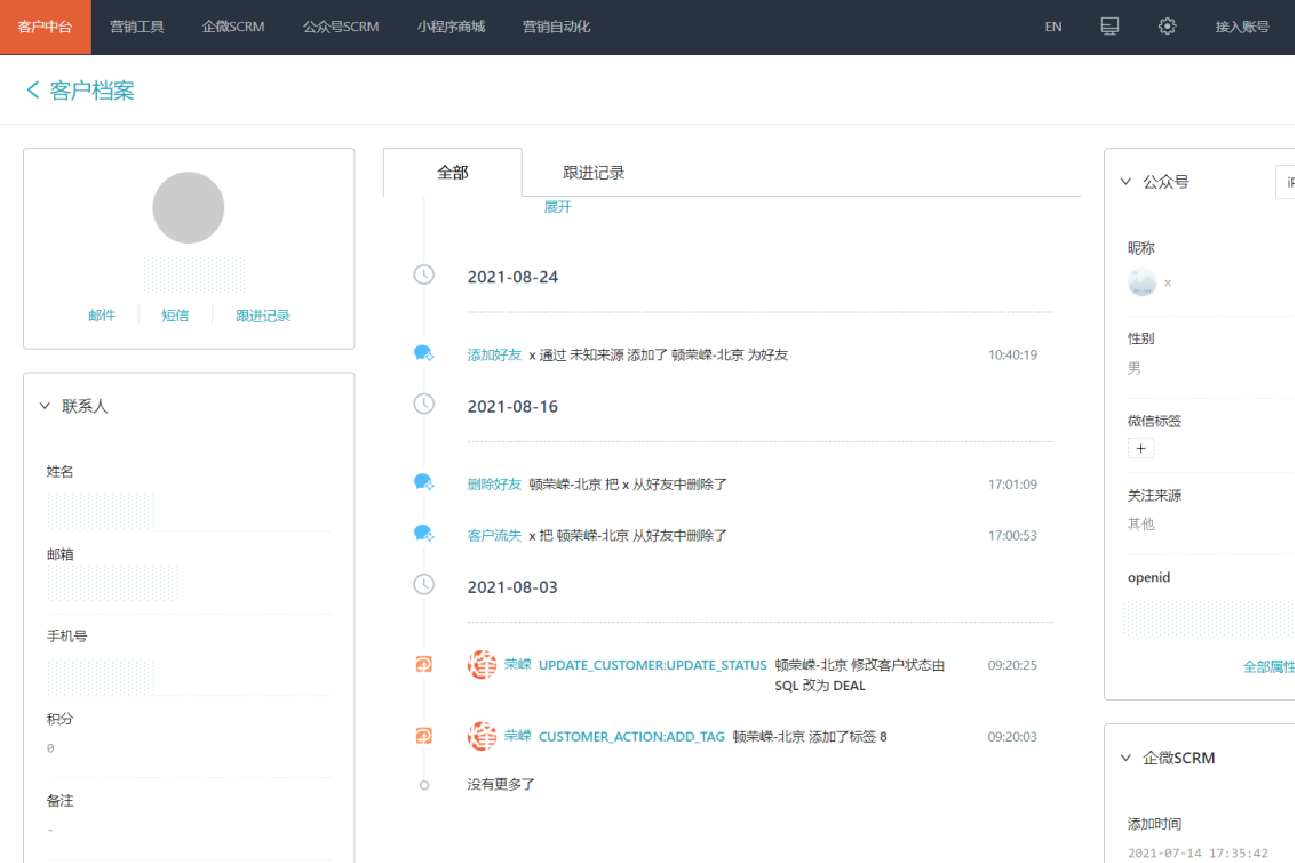Image resolution: width=1295 pixels, height=863 pixels.
Task: Open the 营销自动化 menu
Action: click(556, 27)
